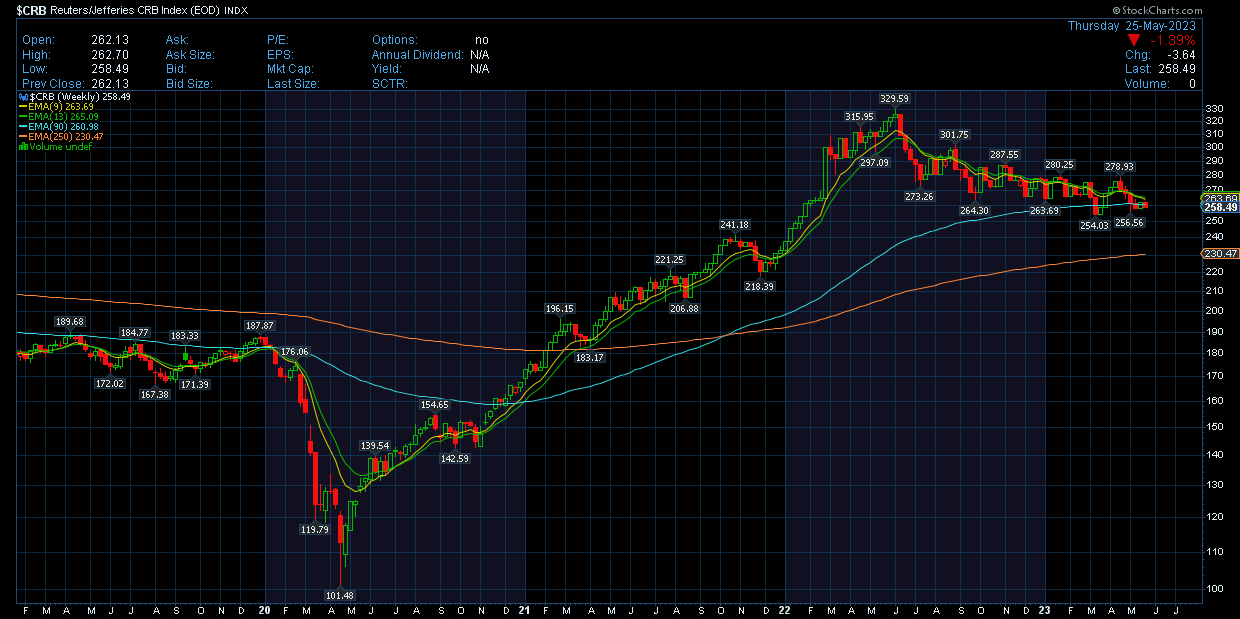The width and height of the screenshot is (1240, 619).
Task: Click the 218.39 price label
Action: click(760, 286)
